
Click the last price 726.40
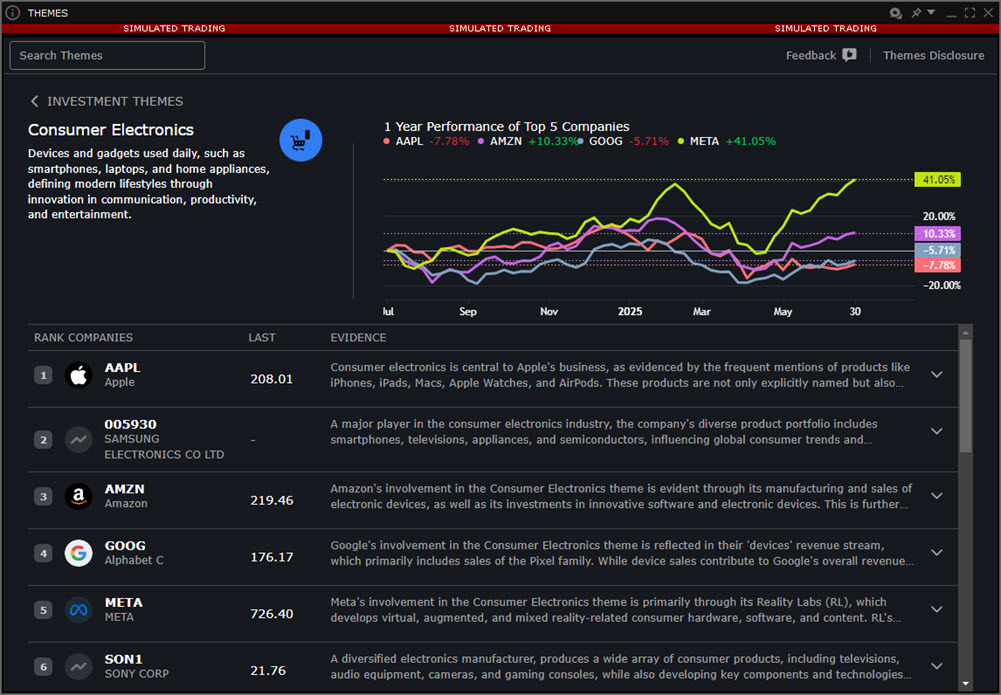[272, 614]
